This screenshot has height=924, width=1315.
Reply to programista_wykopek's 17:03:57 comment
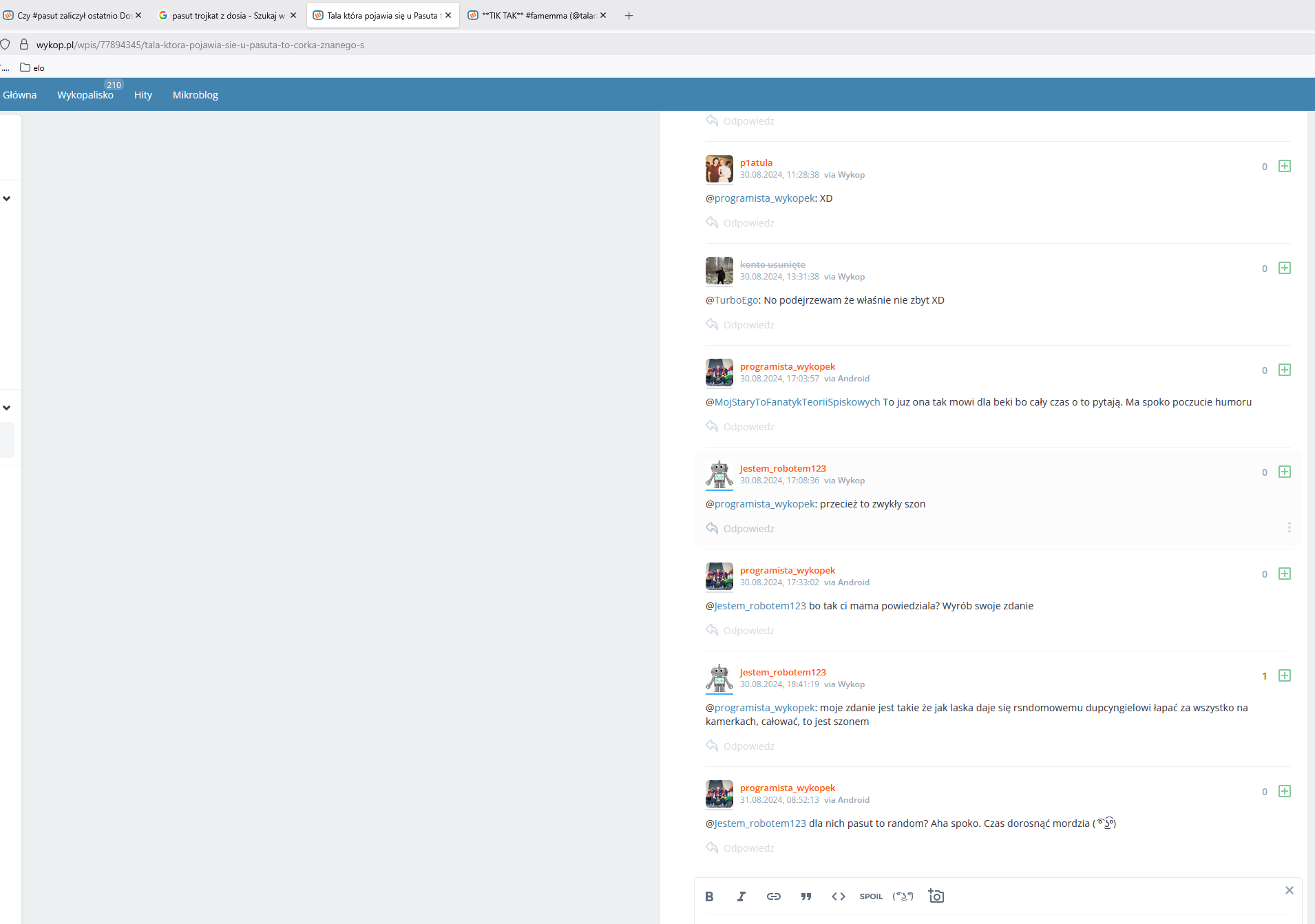740,426
